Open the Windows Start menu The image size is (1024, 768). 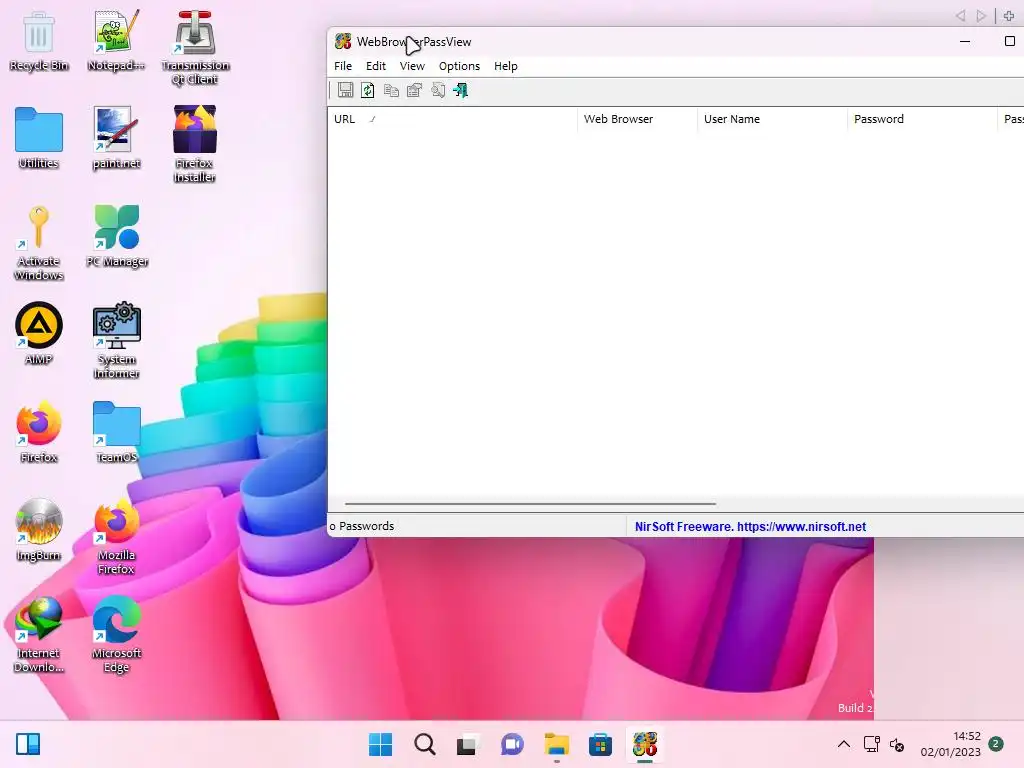click(x=381, y=744)
